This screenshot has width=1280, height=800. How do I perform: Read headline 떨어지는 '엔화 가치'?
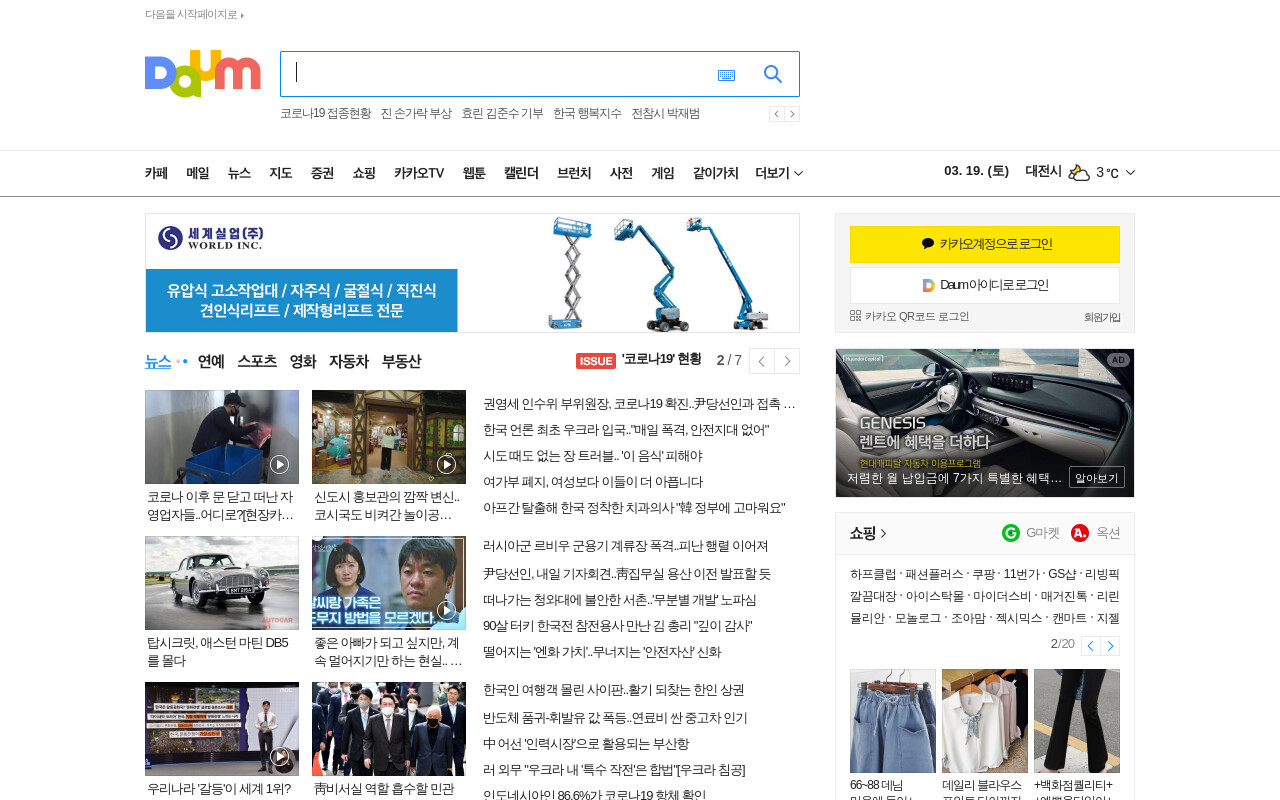(602, 652)
